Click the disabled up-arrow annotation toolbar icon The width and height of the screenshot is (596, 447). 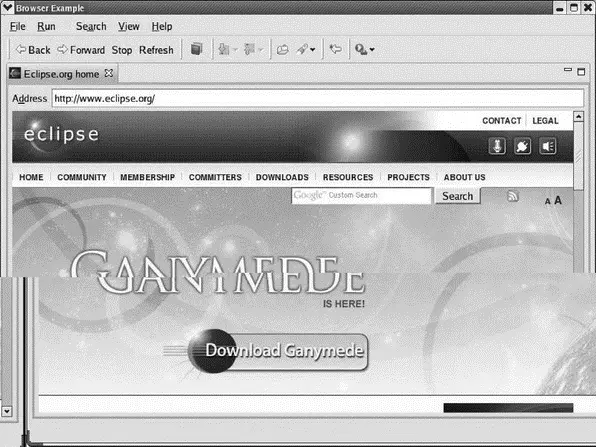[250, 49]
